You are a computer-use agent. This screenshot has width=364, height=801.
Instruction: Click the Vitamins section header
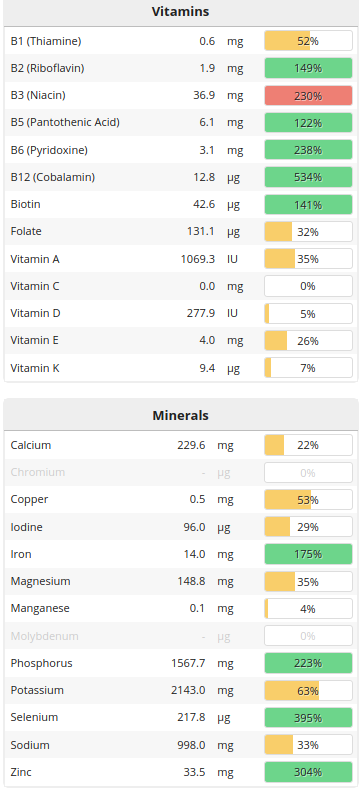pos(181,12)
